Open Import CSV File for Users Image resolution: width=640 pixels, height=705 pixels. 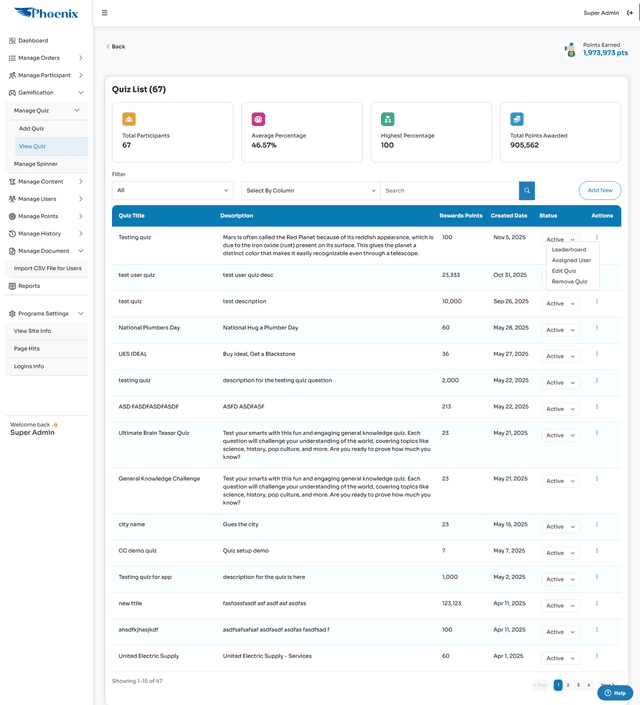(48, 268)
